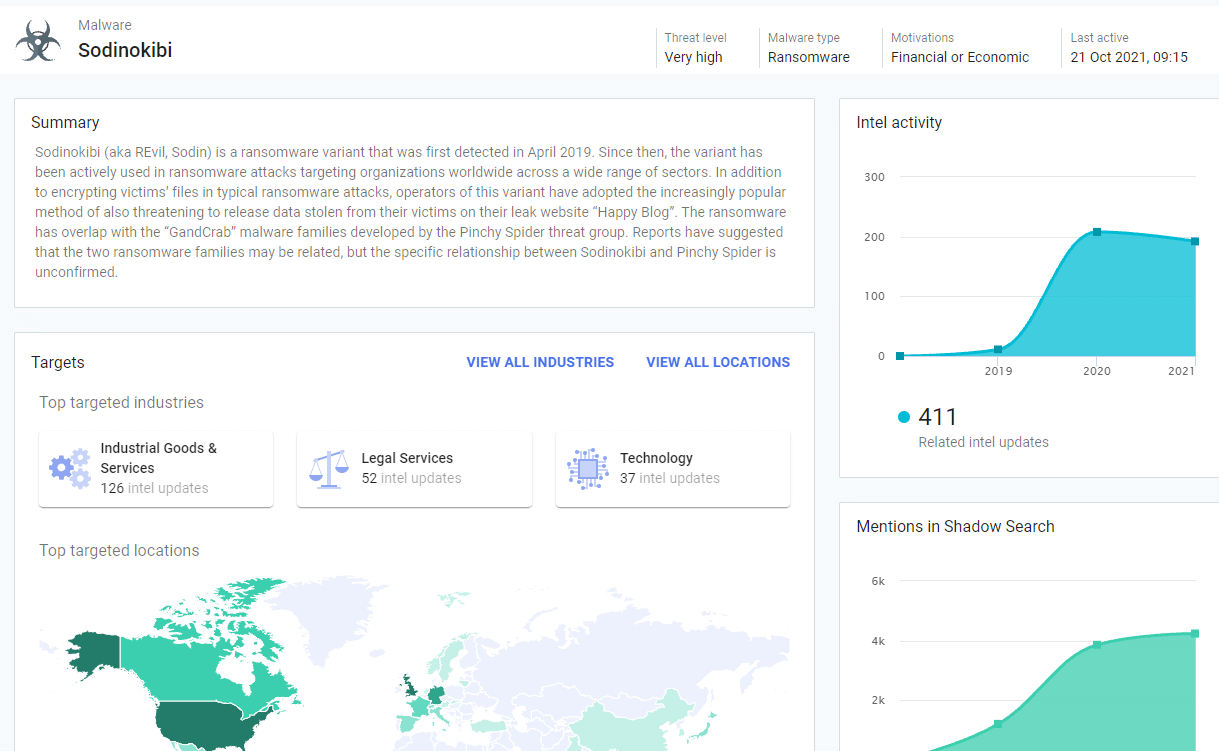Click the Threat level 'Very high' value
The width and height of the screenshot is (1219, 751).
pyautogui.click(x=693, y=57)
